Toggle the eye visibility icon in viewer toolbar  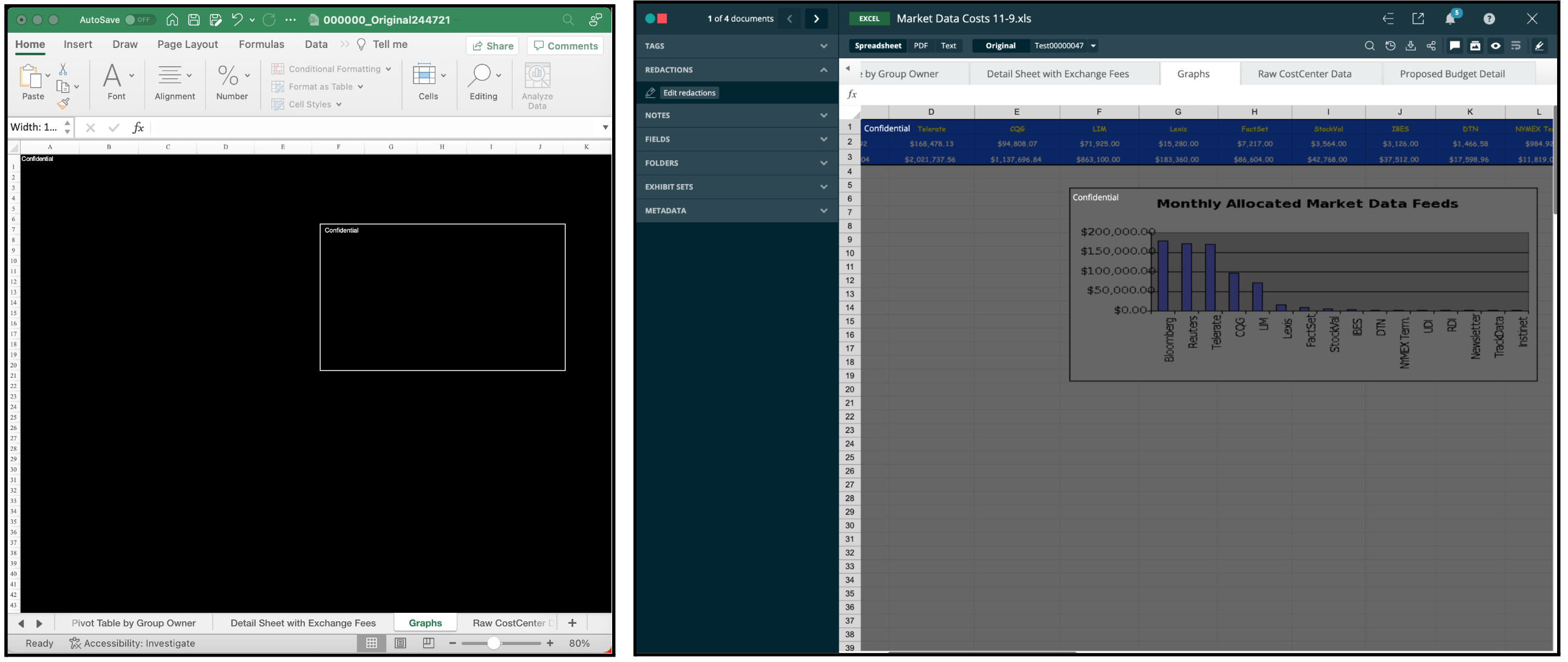pos(1496,46)
